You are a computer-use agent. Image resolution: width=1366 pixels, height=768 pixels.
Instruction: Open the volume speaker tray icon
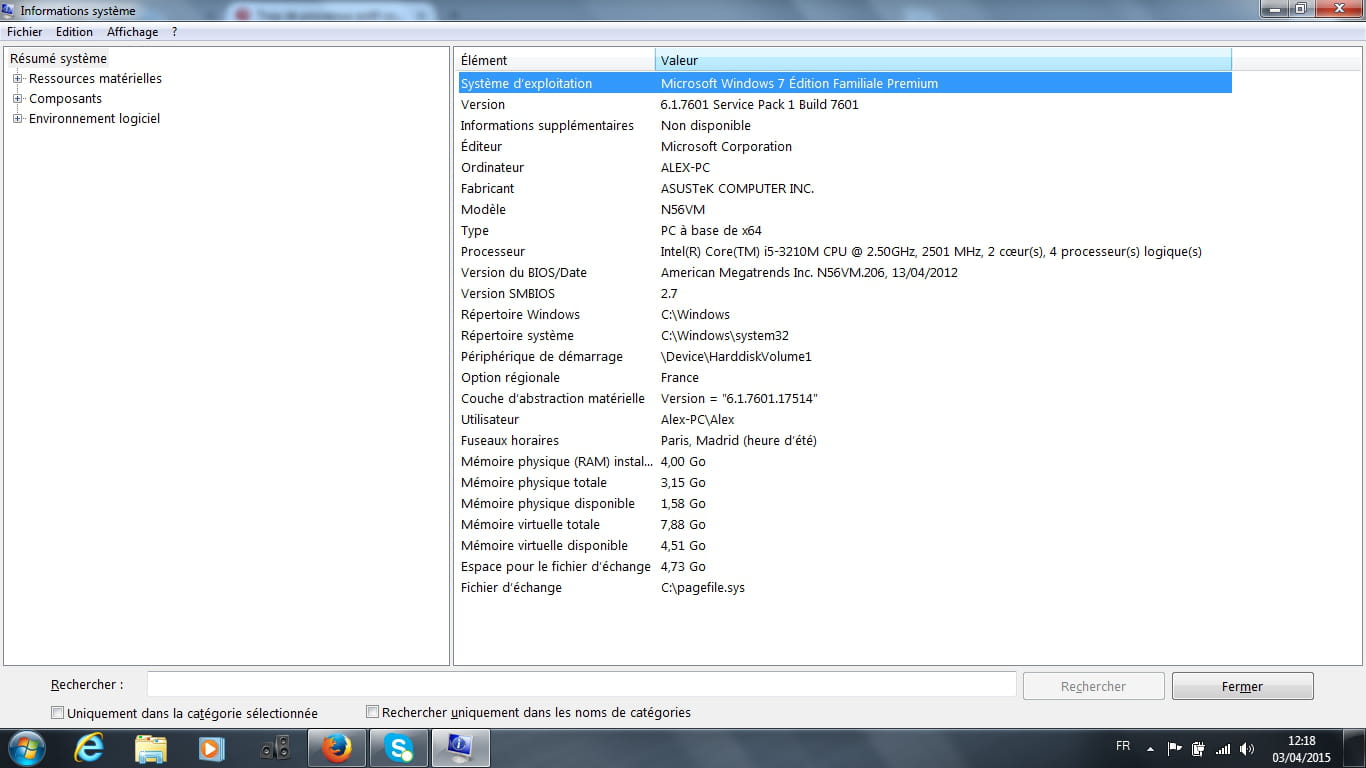(x=1246, y=748)
